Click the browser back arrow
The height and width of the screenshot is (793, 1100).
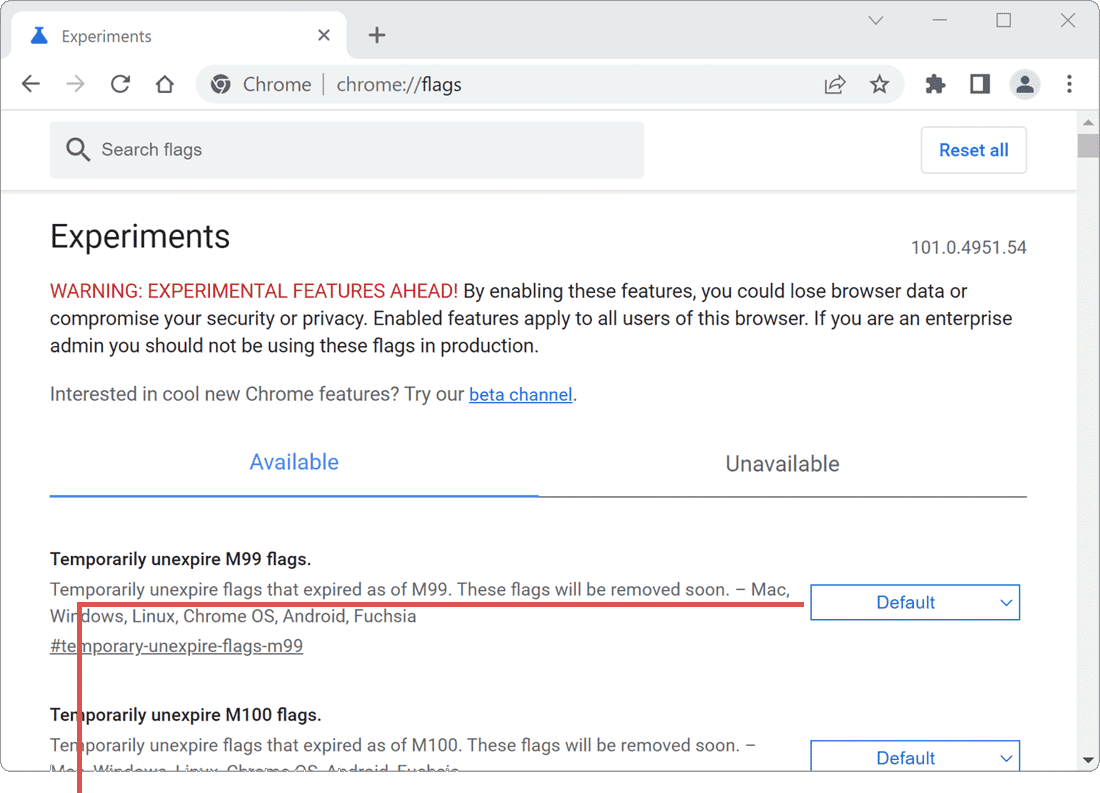pos(31,84)
